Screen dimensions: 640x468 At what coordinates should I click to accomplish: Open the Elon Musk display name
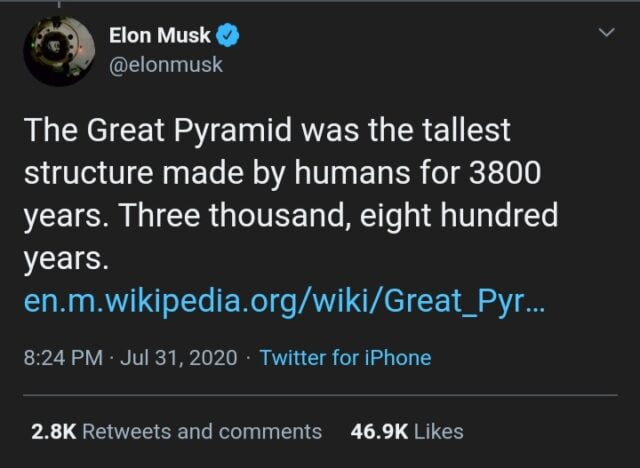pos(159,37)
